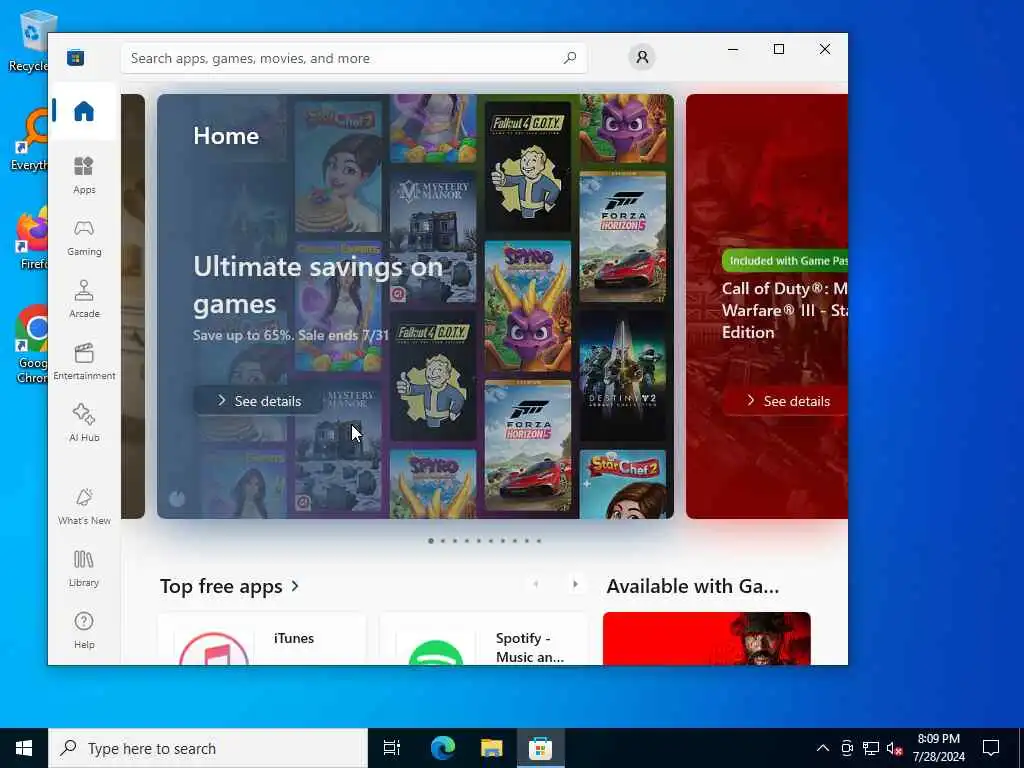
Task: Pause the banner carousel autoplay
Action: (177, 499)
